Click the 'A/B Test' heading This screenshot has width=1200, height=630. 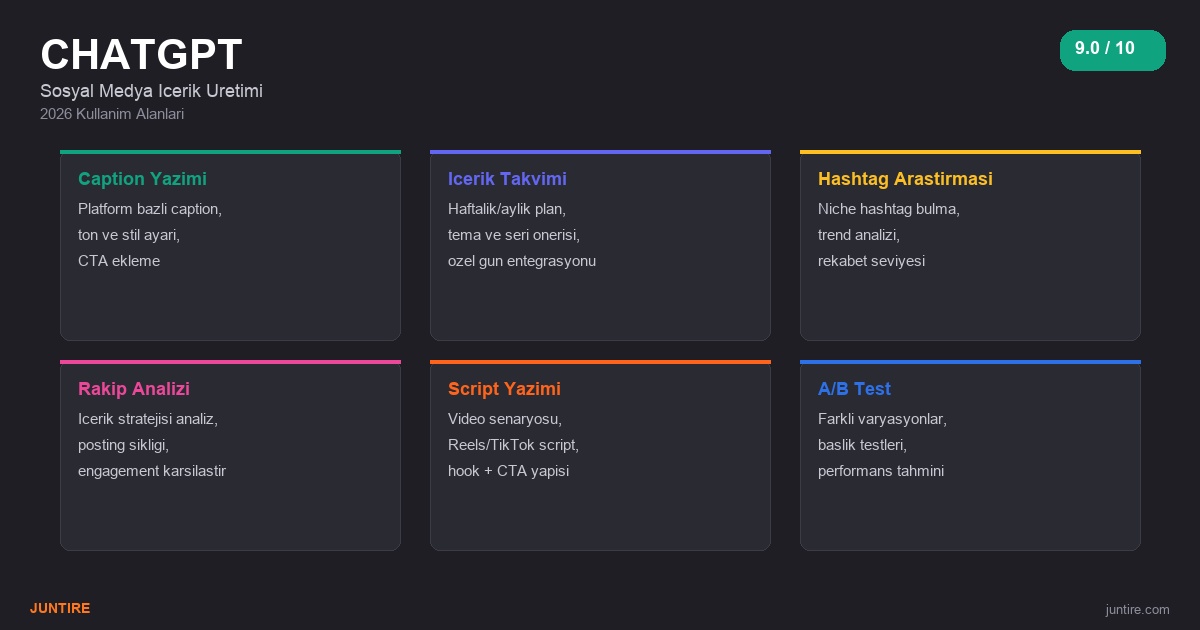pos(854,389)
